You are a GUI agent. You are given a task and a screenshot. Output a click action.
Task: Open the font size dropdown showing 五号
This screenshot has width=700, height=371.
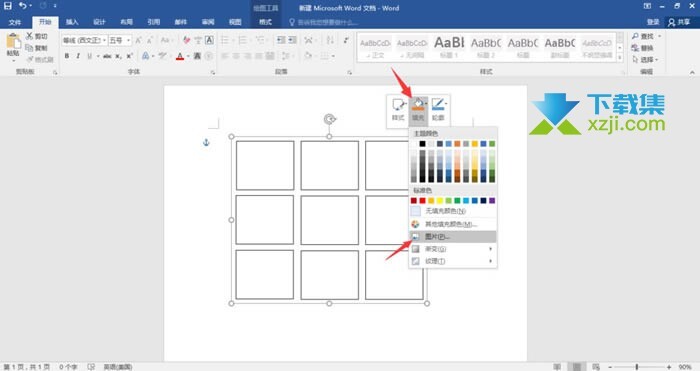click(x=129, y=40)
